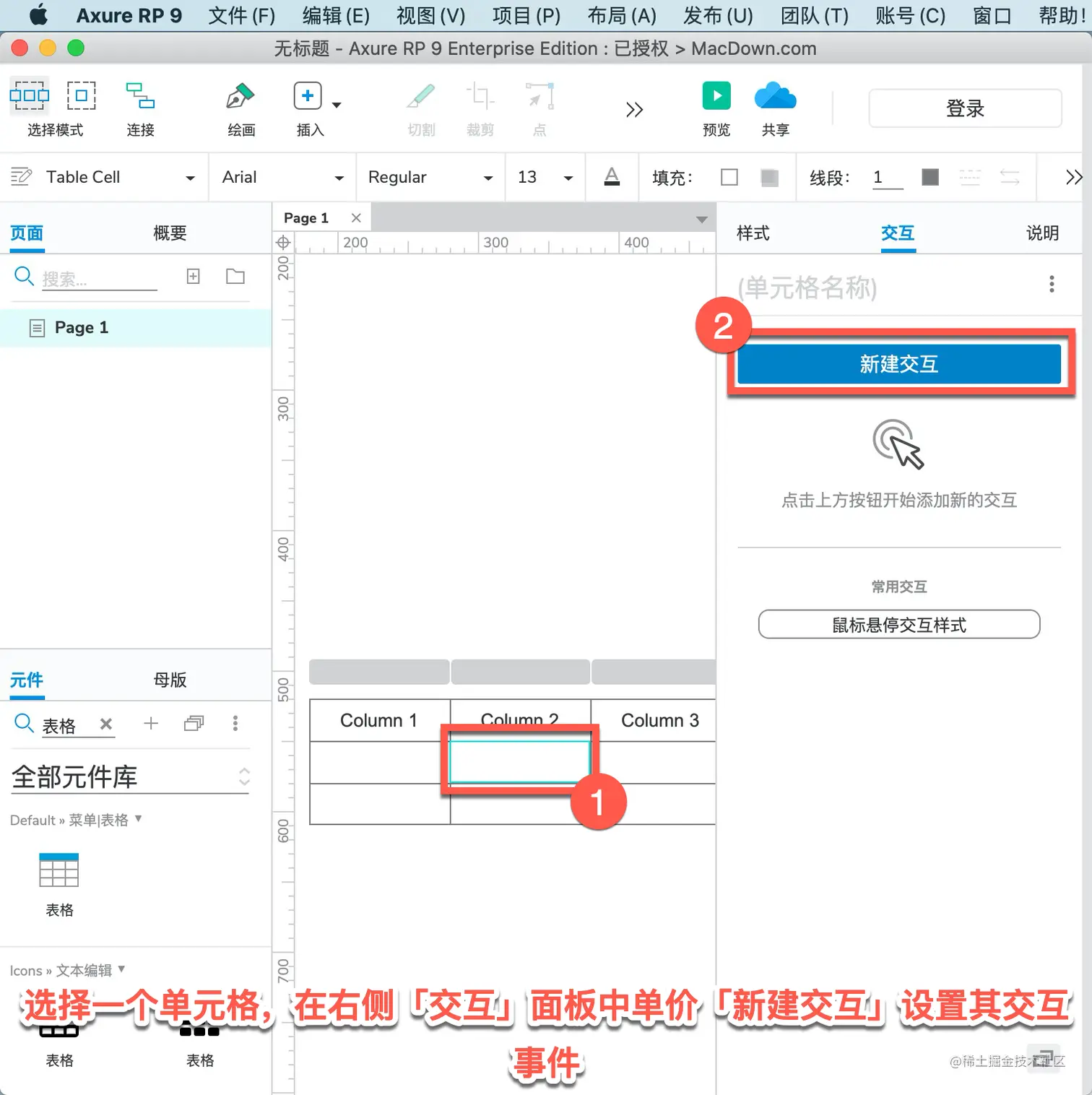Switch to the 页面 pages tab
1092x1095 pixels.
pos(27,233)
